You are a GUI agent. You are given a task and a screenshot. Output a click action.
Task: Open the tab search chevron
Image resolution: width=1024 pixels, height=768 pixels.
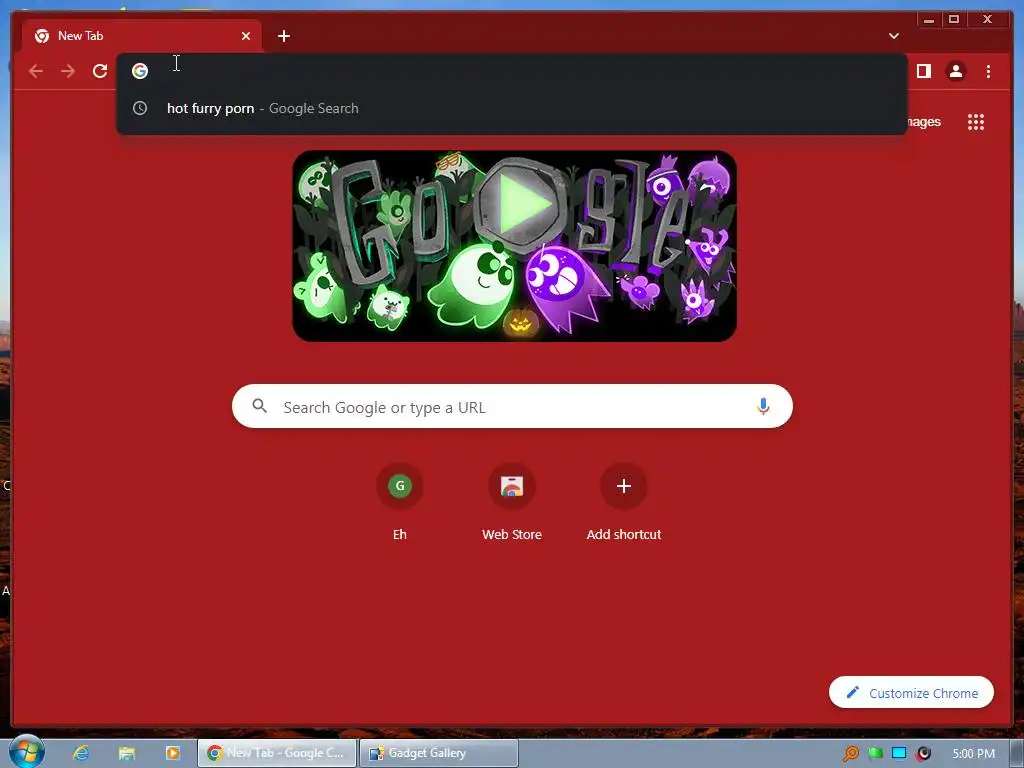[x=893, y=36]
